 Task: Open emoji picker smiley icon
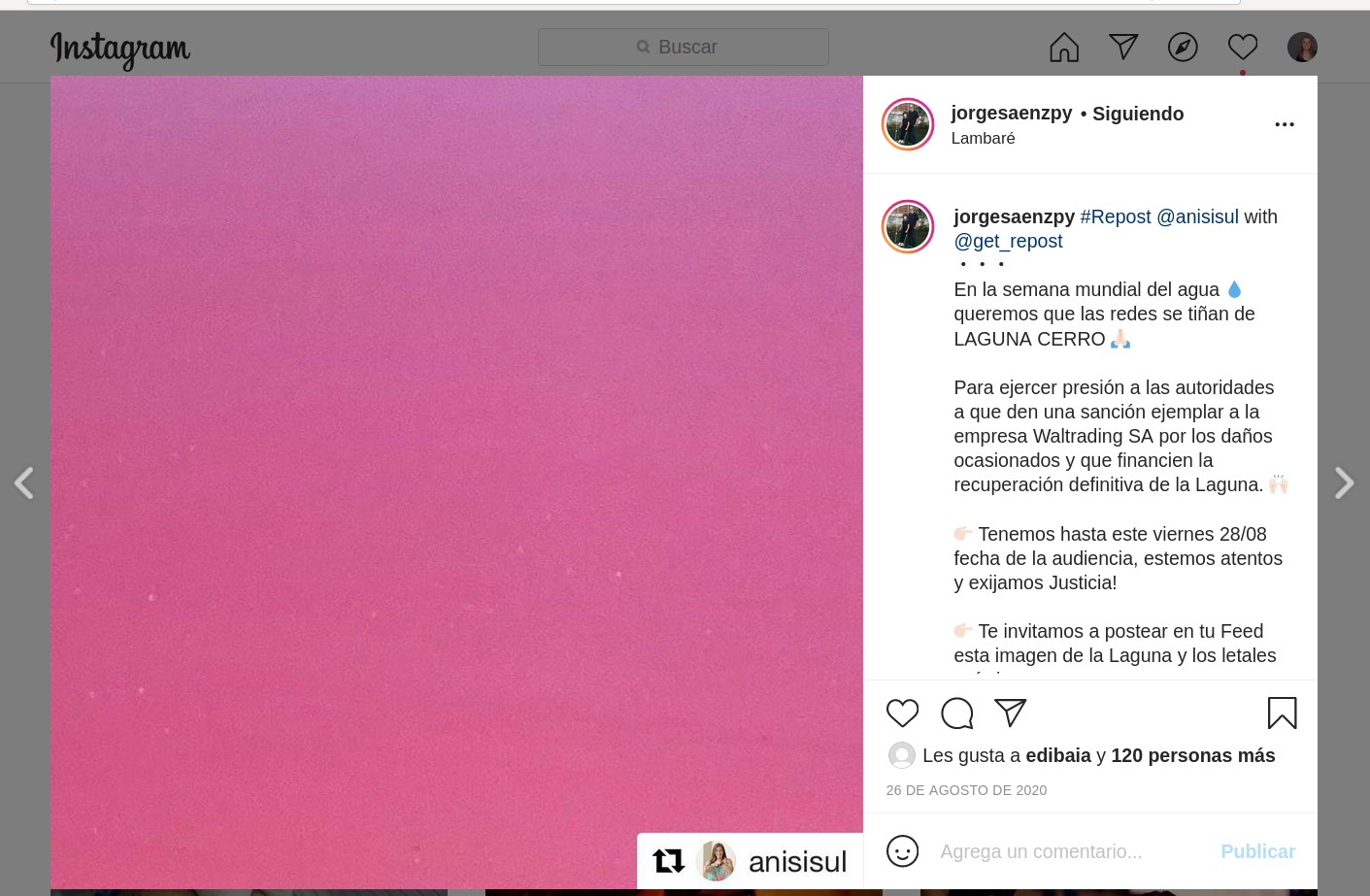[902, 851]
